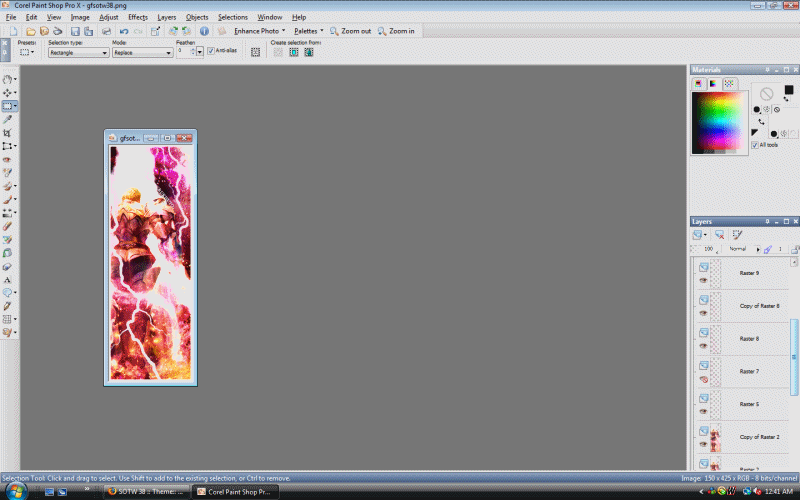Toggle the Anti-alias checkbox
This screenshot has height=500, width=800.
[x=211, y=51]
